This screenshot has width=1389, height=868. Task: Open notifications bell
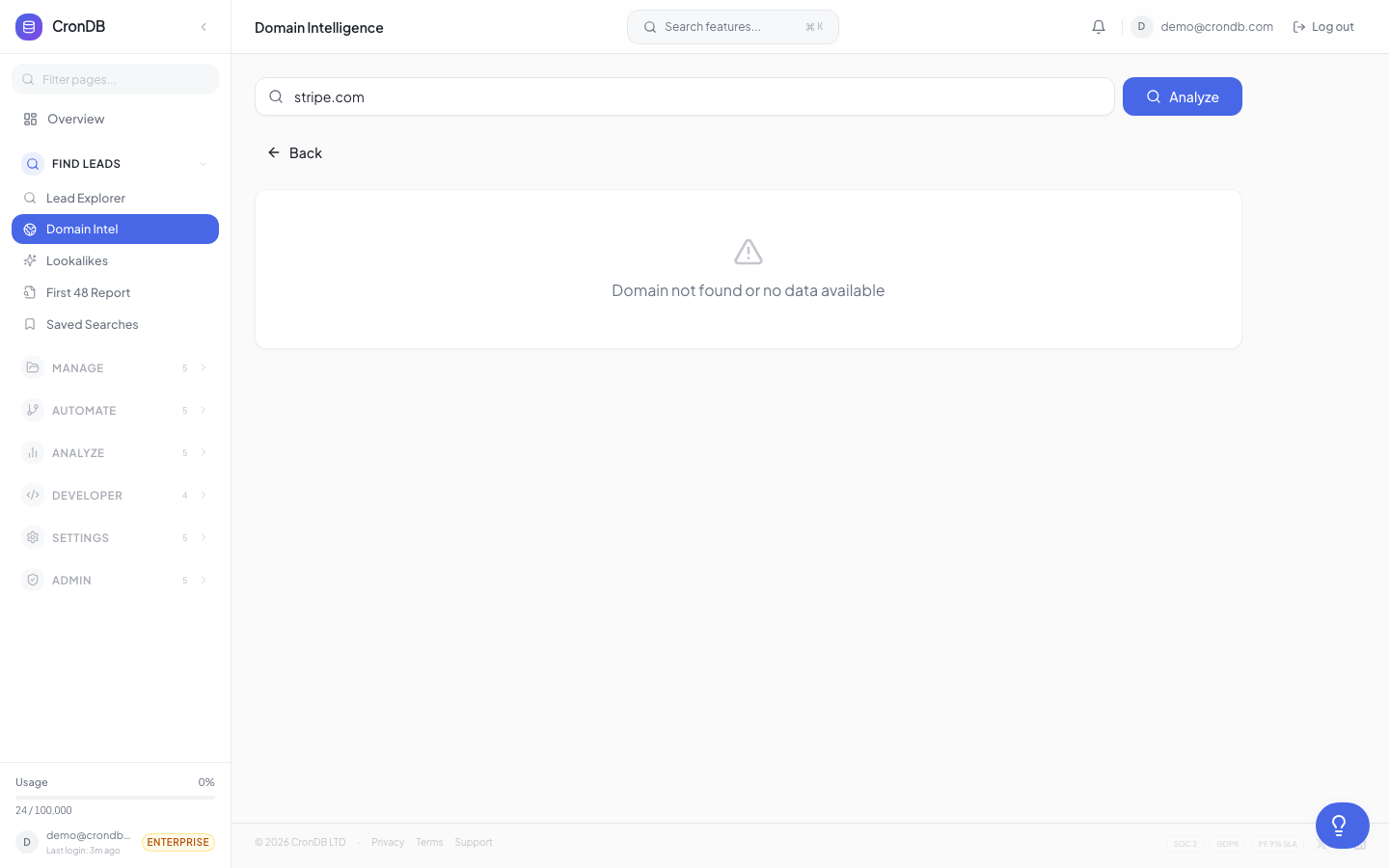[x=1099, y=27]
